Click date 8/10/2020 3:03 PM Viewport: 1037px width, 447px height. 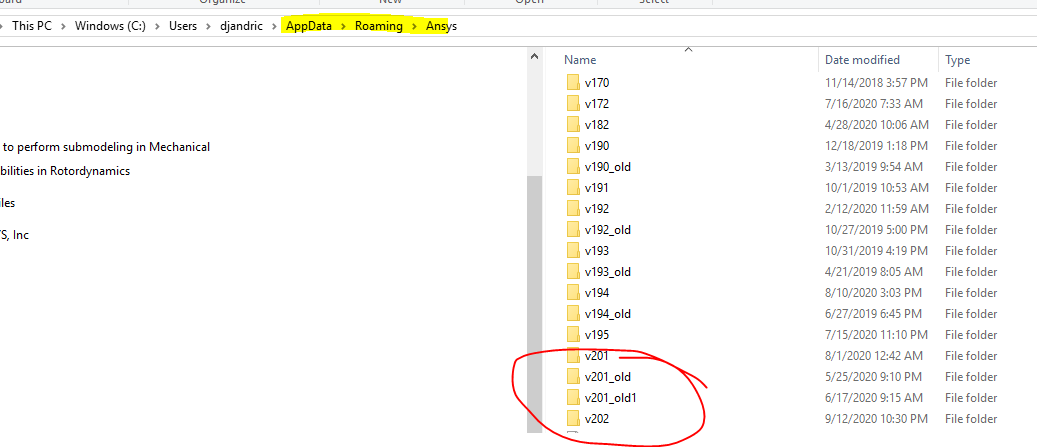tap(874, 292)
